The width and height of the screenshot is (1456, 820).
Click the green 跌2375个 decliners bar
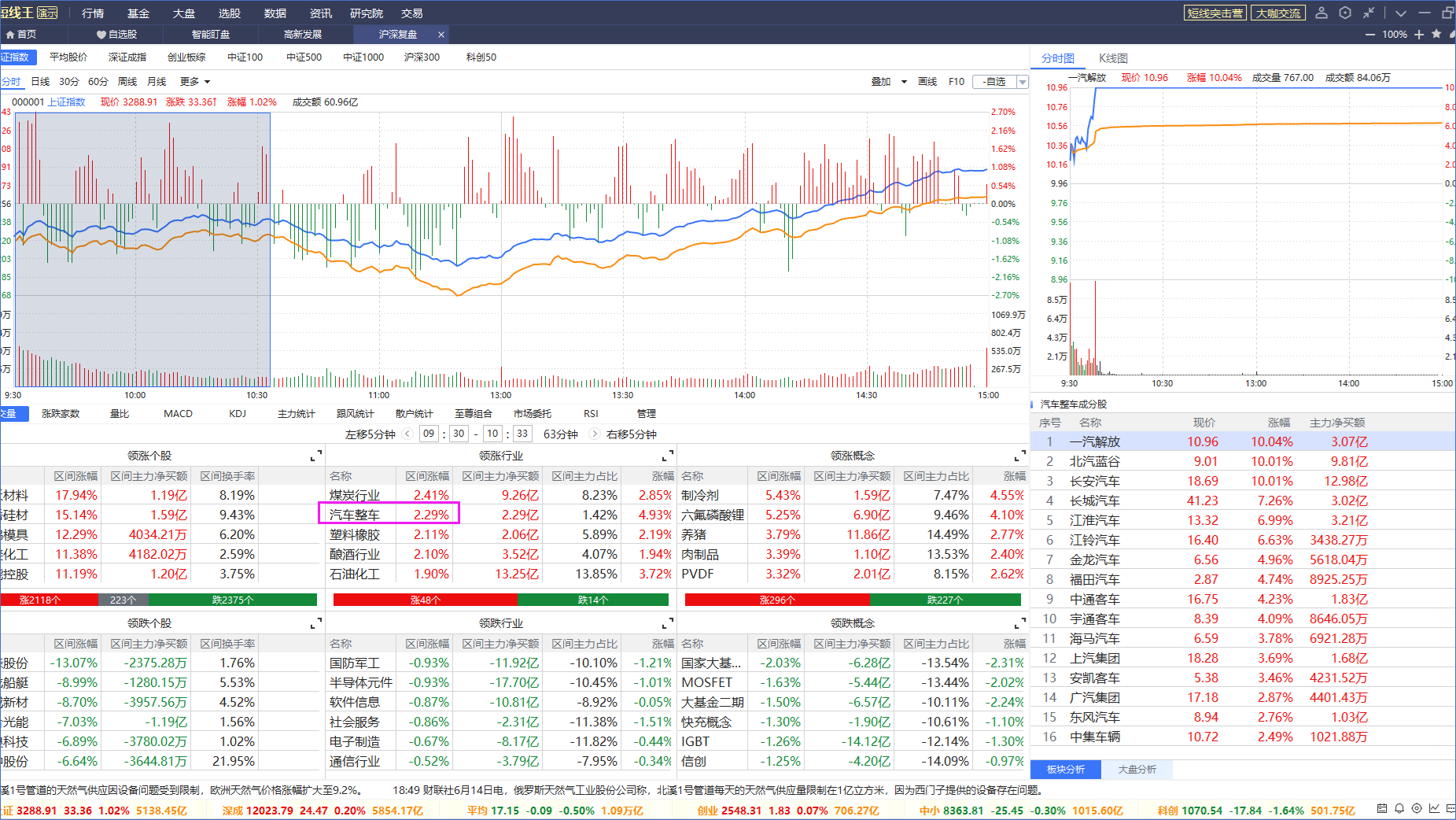click(x=233, y=600)
